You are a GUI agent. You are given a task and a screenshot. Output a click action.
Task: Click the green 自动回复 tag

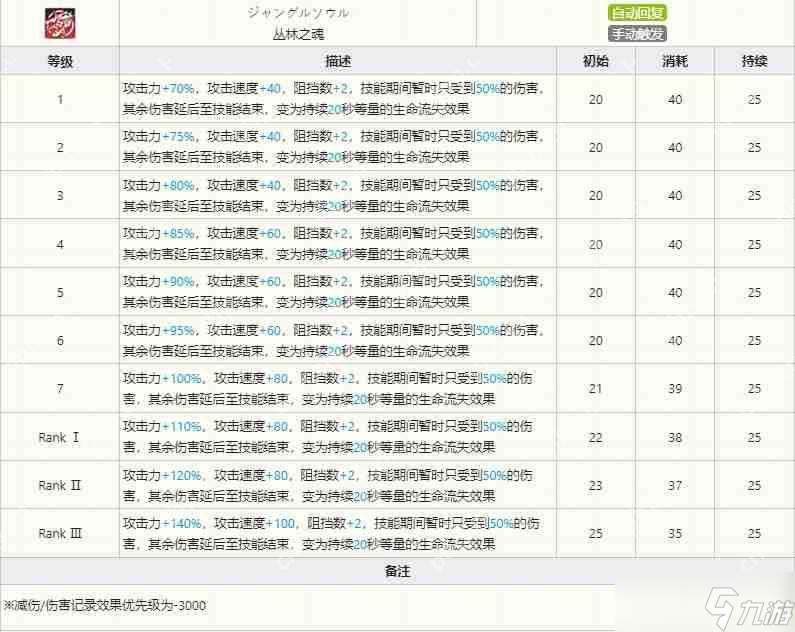point(637,13)
